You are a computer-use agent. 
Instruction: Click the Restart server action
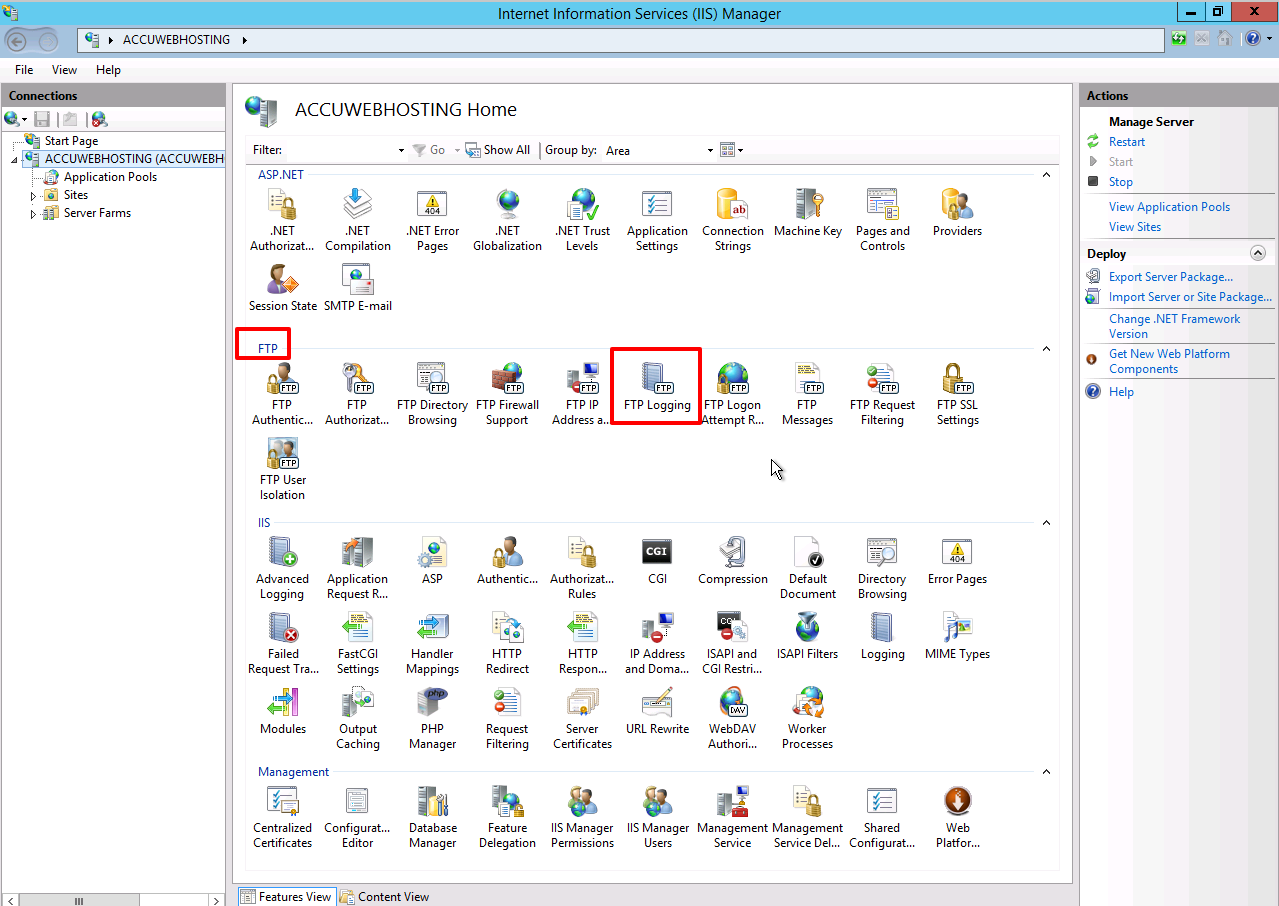(x=1126, y=141)
